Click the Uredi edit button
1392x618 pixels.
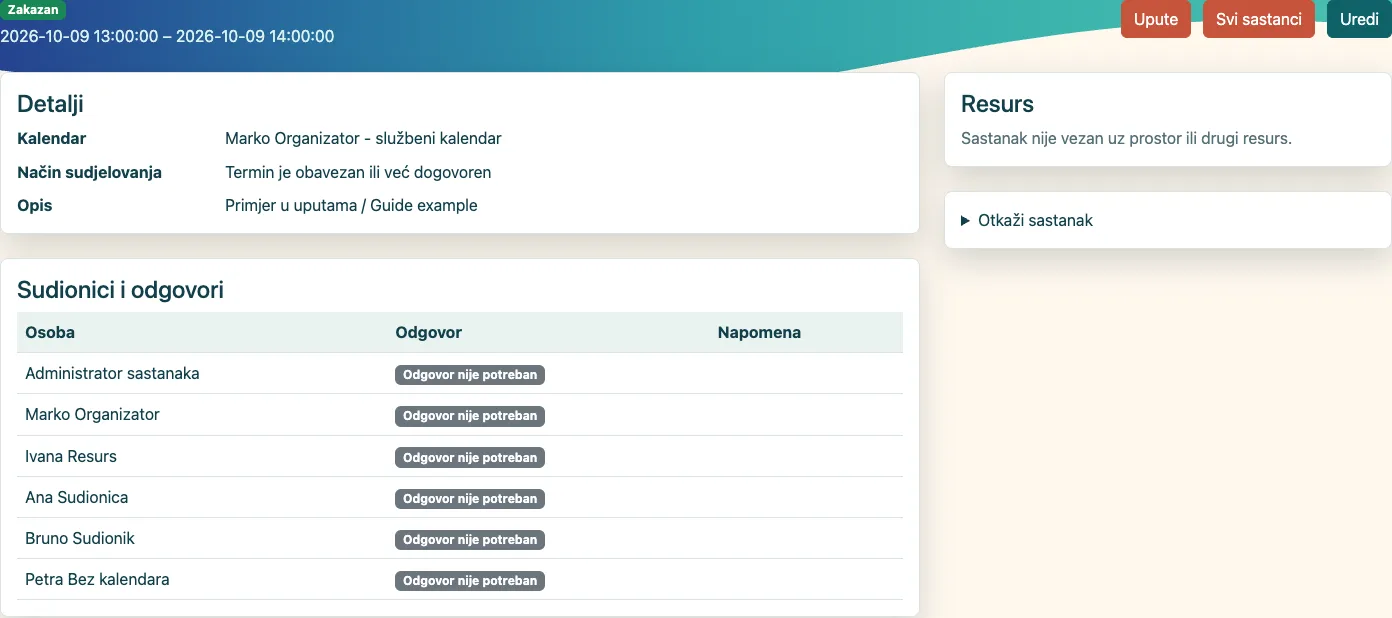[1359, 19]
